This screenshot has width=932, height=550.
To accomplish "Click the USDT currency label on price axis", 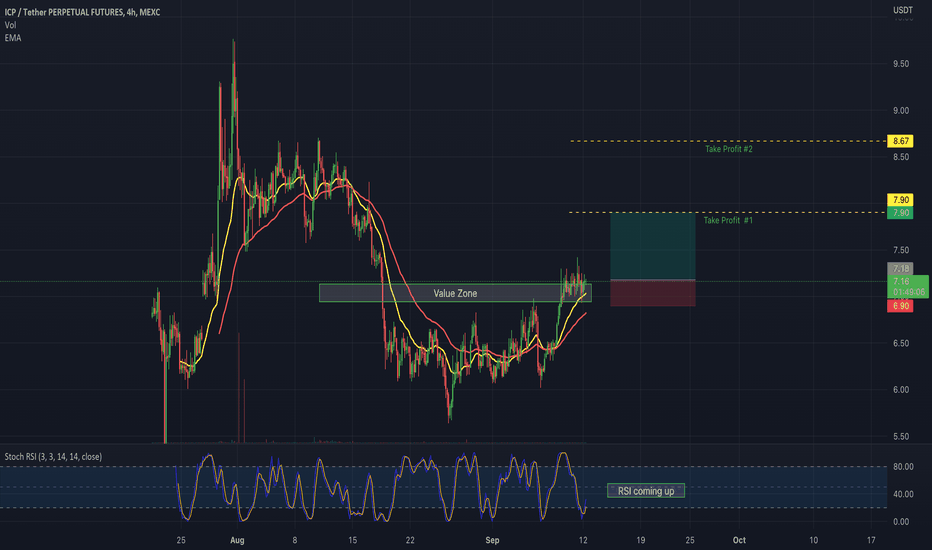I will 902,10.
